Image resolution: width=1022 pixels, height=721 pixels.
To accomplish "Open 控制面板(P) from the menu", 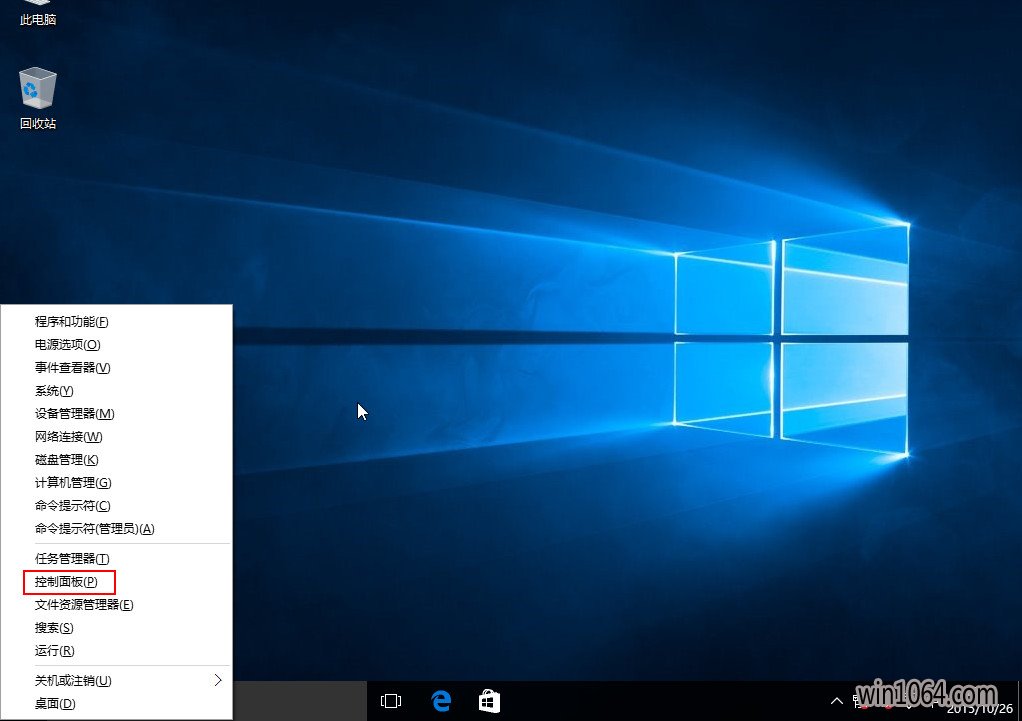I will click(117, 581).
